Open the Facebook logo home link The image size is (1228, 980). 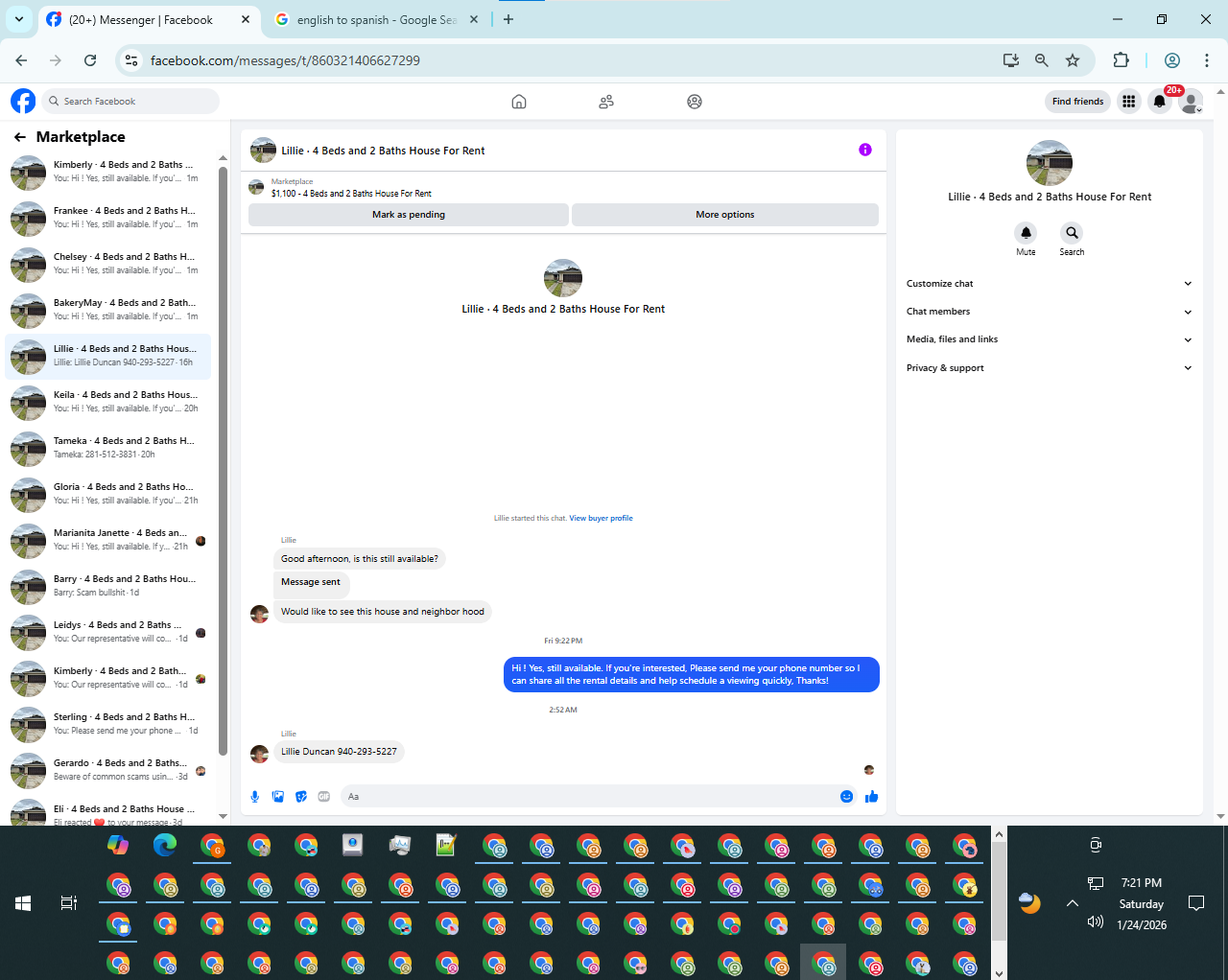tap(23, 101)
